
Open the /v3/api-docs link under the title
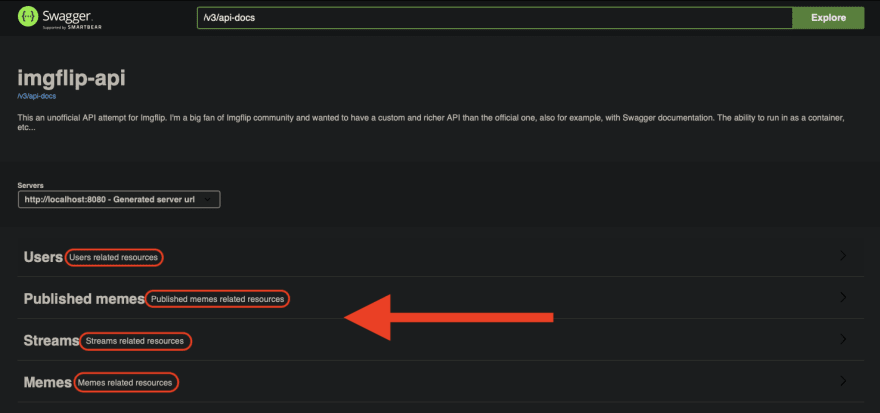(x=36, y=96)
